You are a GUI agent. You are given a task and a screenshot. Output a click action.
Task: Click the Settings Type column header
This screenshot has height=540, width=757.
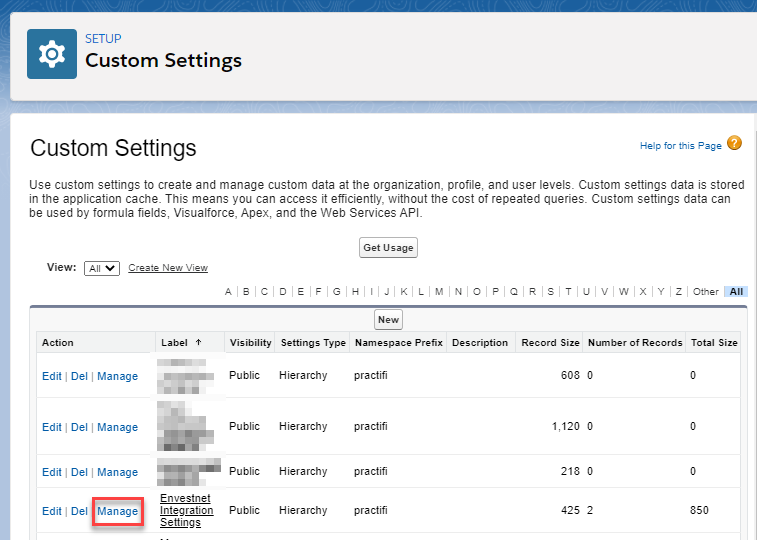pyautogui.click(x=313, y=343)
